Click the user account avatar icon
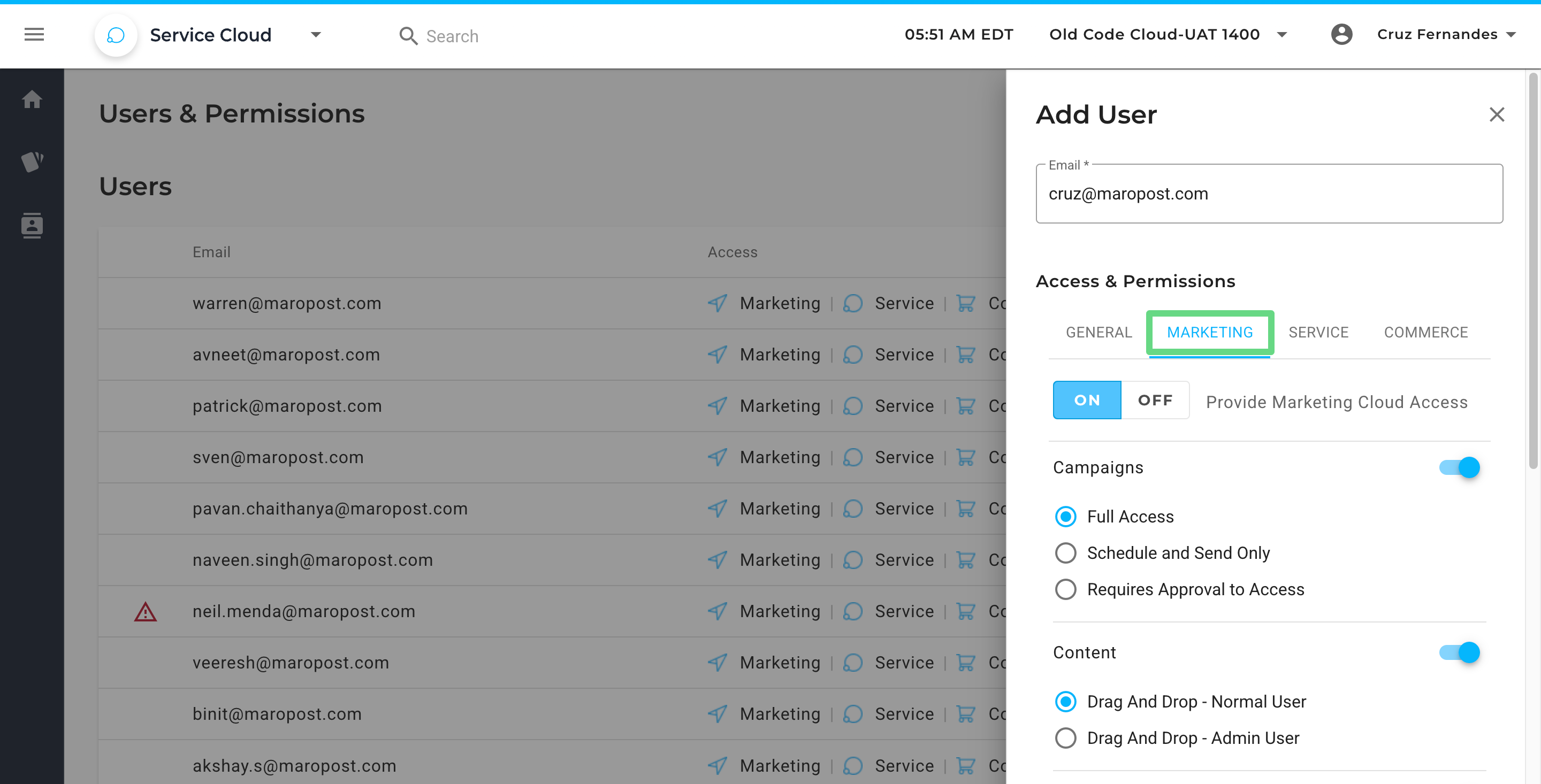 click(1341, 35)
